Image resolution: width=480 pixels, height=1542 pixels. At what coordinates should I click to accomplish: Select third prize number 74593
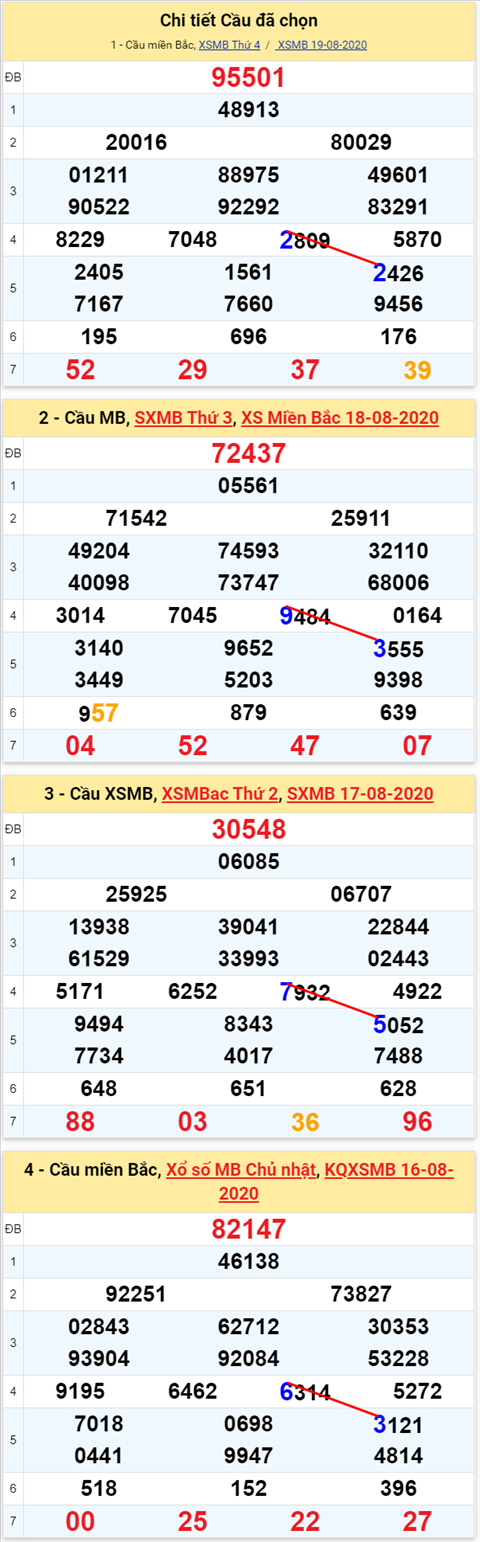[x=249, y=551]
